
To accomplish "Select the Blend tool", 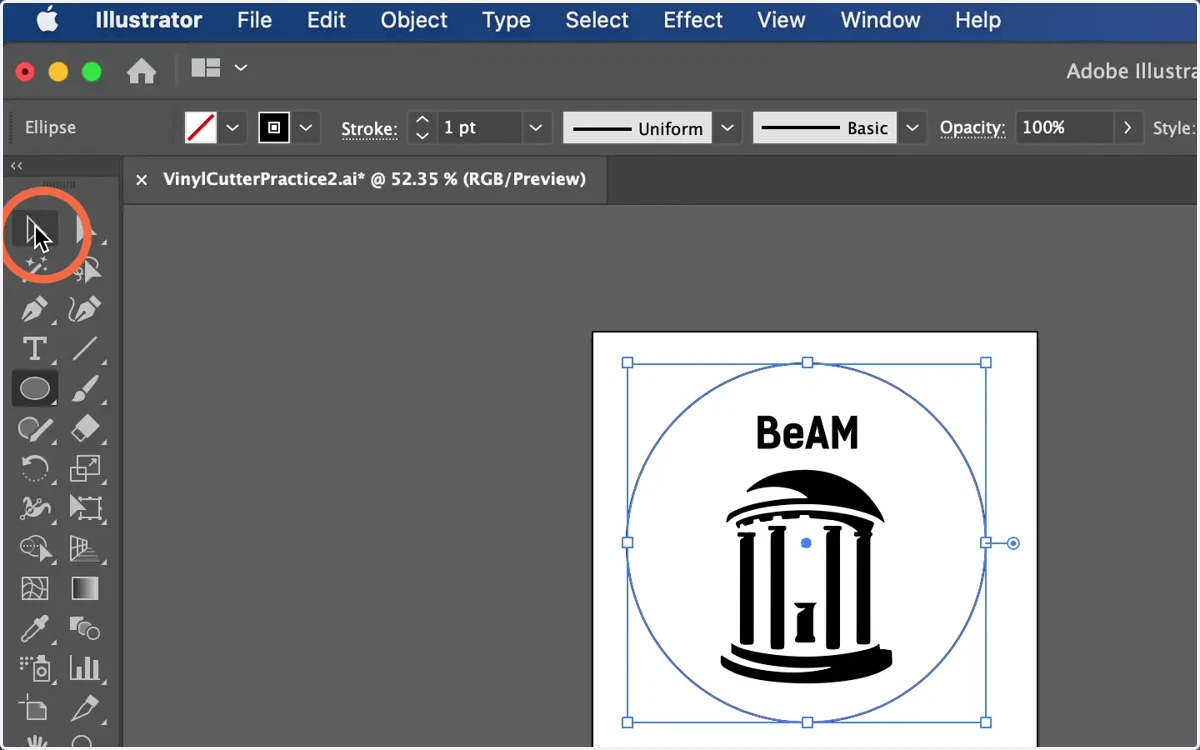I will tap(85, 628).
